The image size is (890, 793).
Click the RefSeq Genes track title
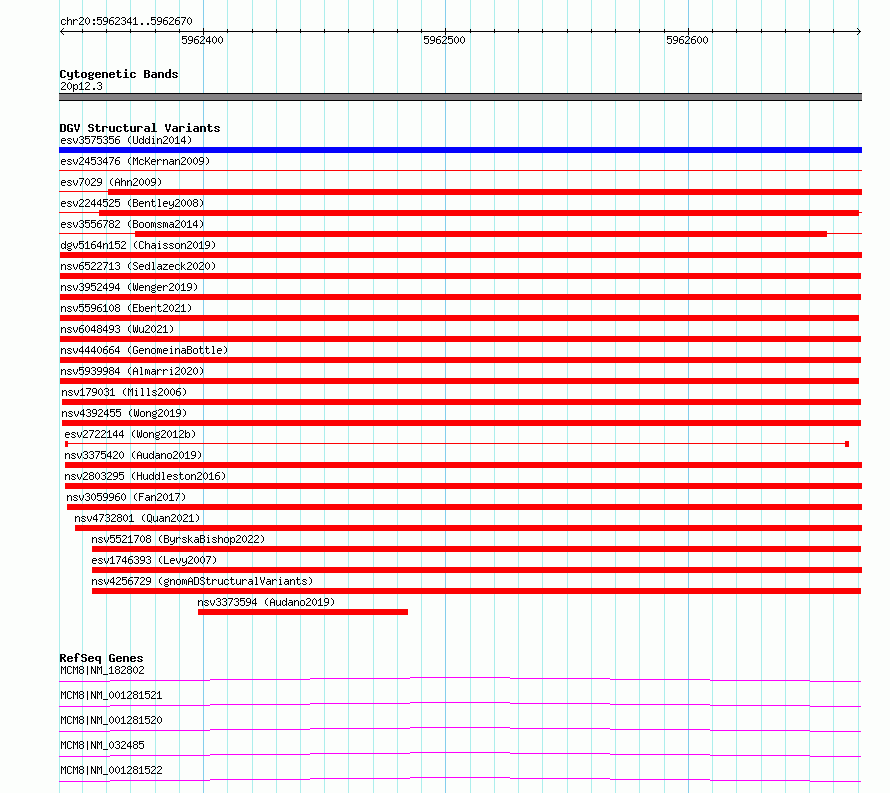101,658
